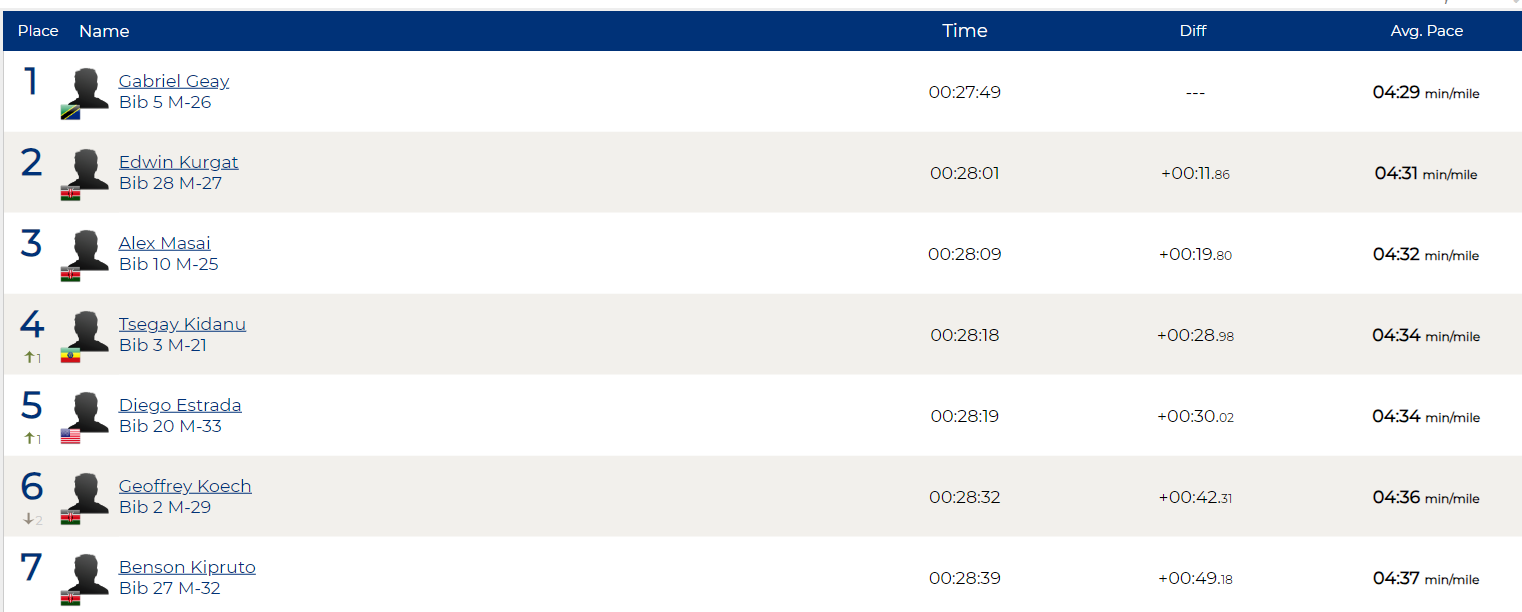Click the Kenyan flag under Alex Masai
1522x612 pixels.
pyautogui.click(x=70, y=274)
